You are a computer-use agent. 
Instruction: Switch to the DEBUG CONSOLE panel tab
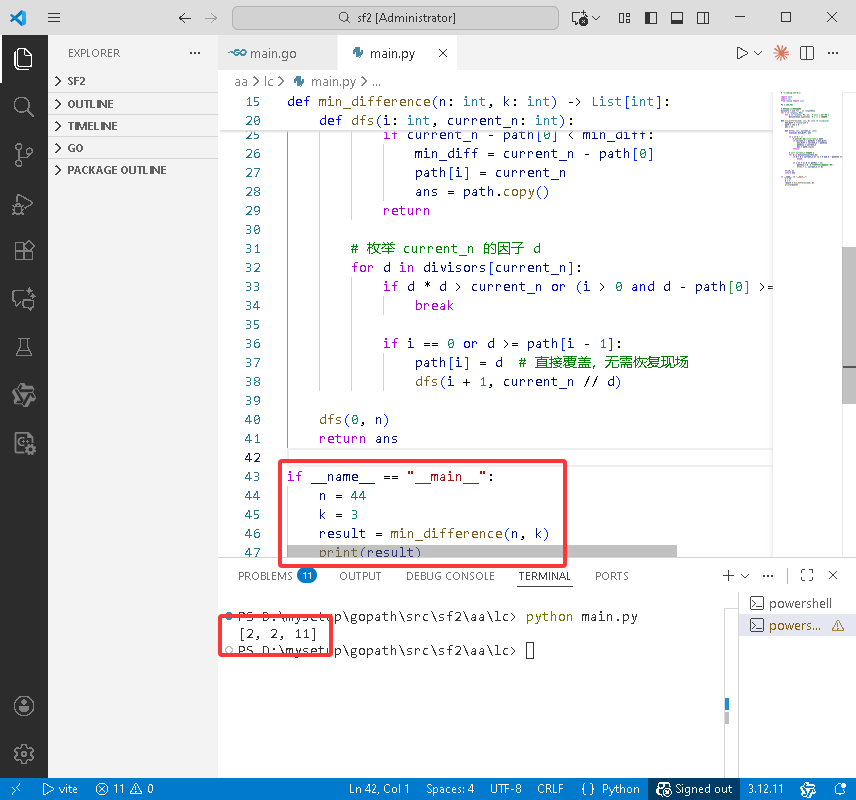450,576
